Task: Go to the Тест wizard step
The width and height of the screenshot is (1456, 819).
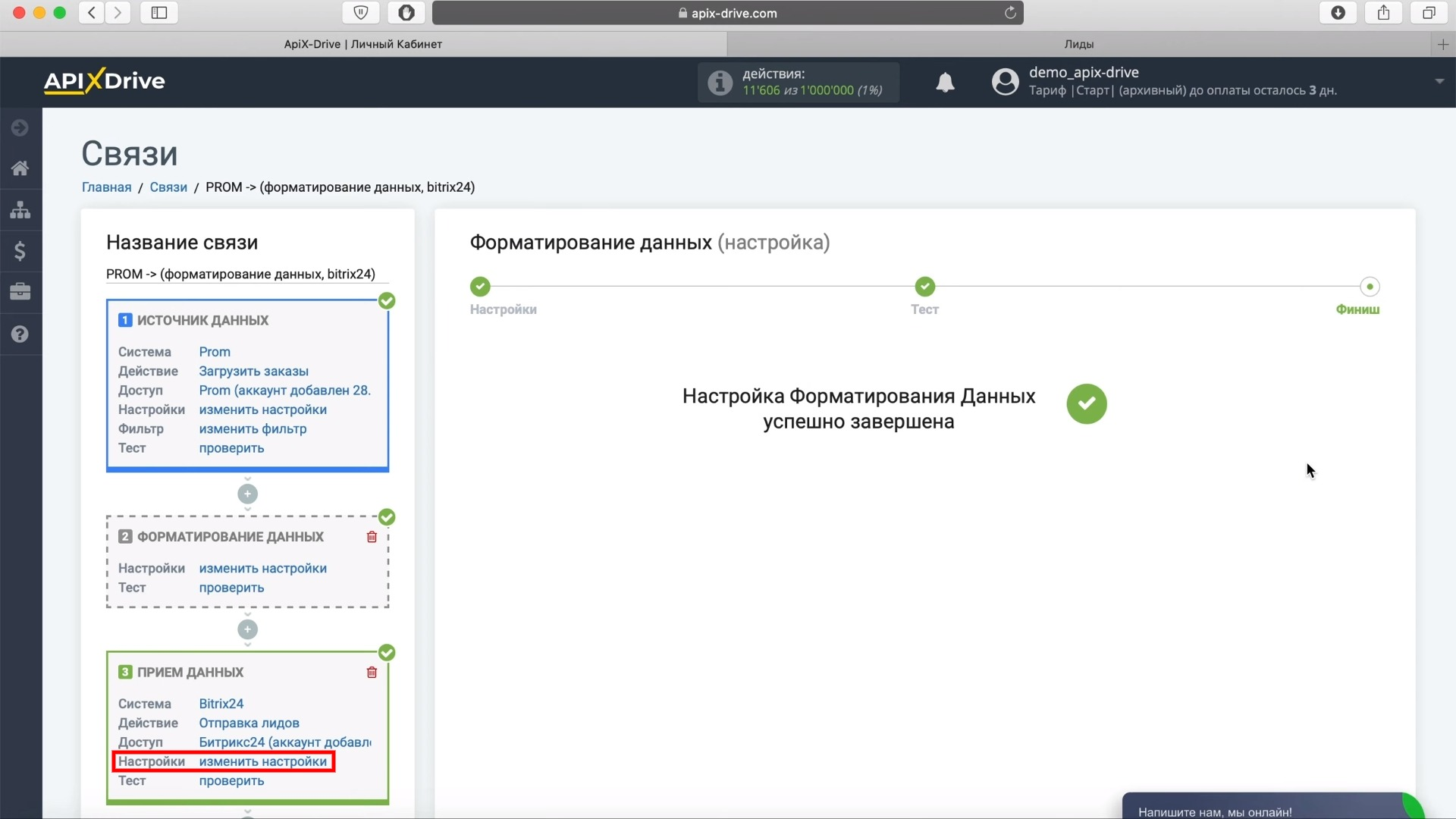Action: 924,287
